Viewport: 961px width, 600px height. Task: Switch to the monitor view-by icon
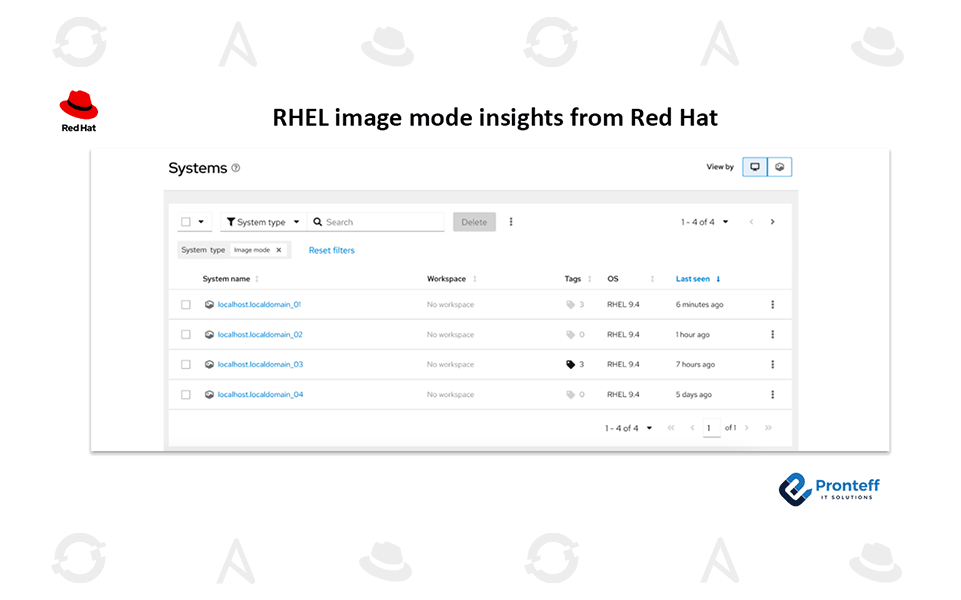tap(755, 167)
